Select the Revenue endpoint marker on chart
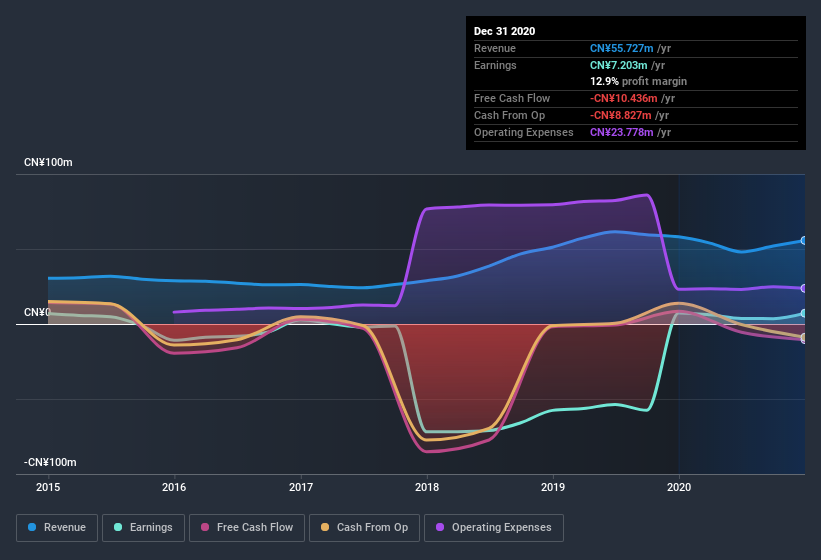Image resolution: width=821 pixels, height=560 pixels. click(804, 241)
